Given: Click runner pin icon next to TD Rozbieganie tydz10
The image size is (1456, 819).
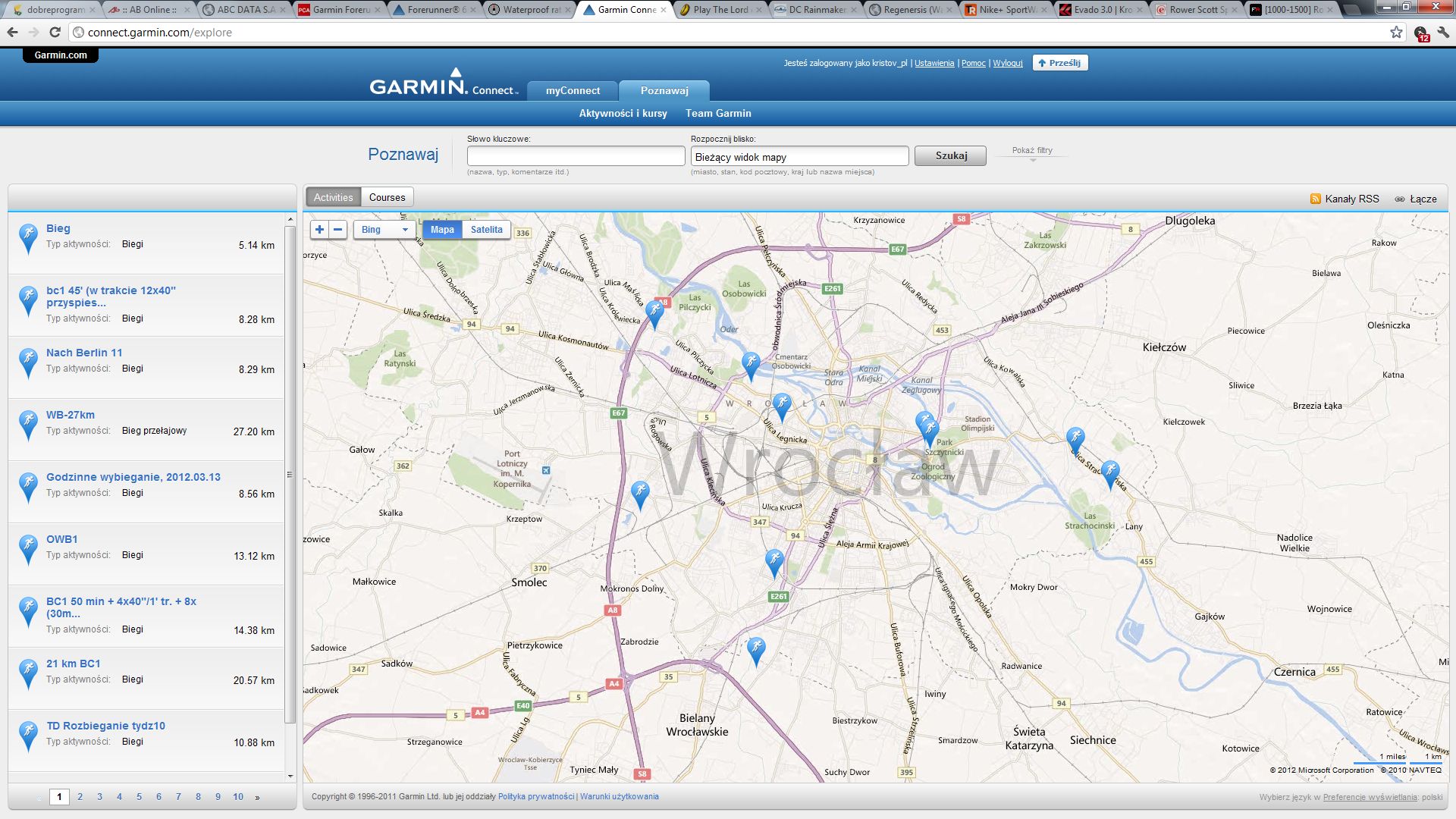Looking at the screenshot, I should [x=28, y=736].
